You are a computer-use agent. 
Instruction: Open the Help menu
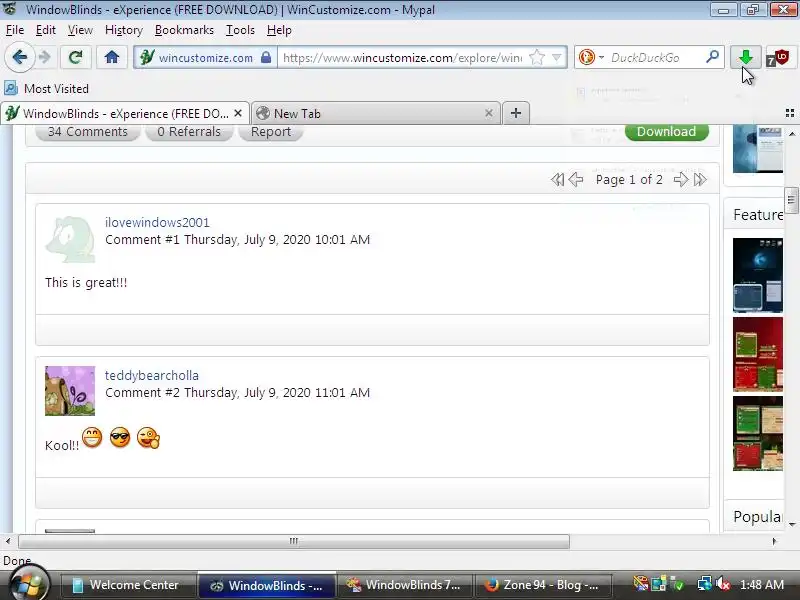279,30
